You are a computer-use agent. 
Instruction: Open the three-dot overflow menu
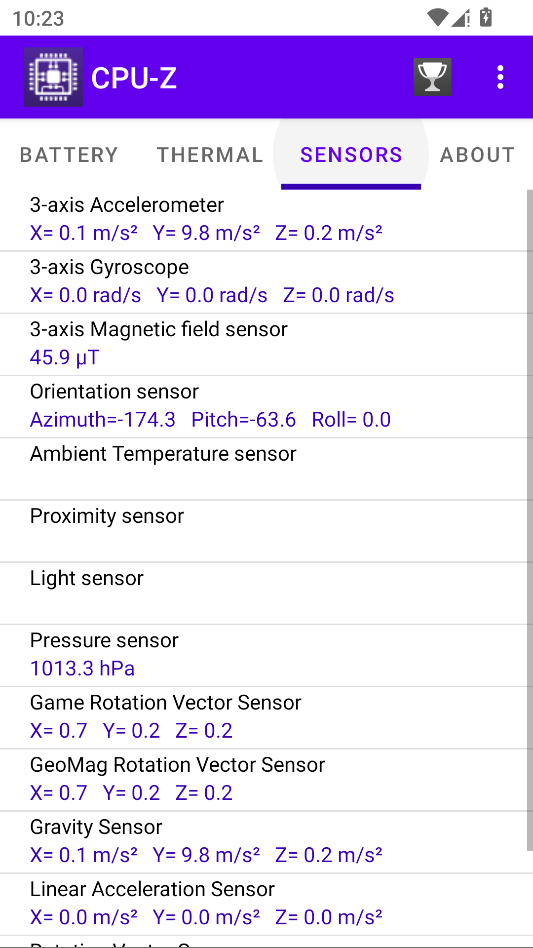(500, 77)
